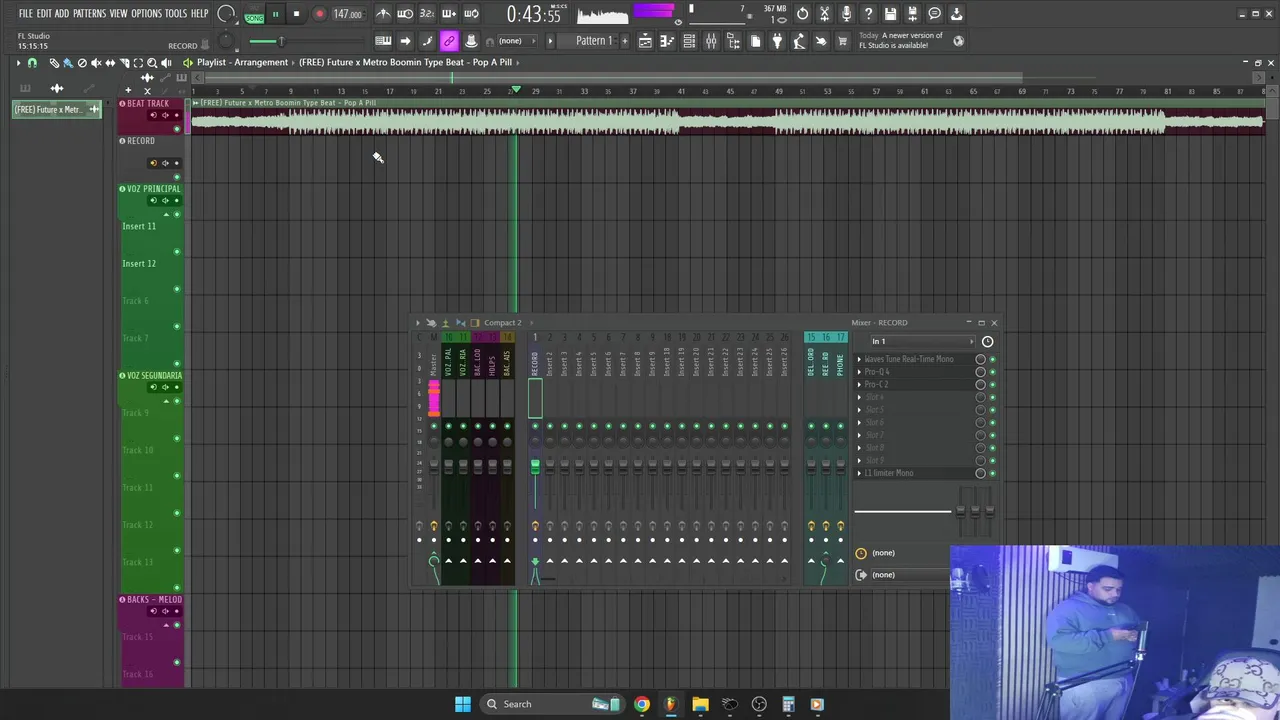Image resolution: width=1280 pixels, height=720 pixels.
Task: Open the mixer view icon
Action: coord(711,41)
